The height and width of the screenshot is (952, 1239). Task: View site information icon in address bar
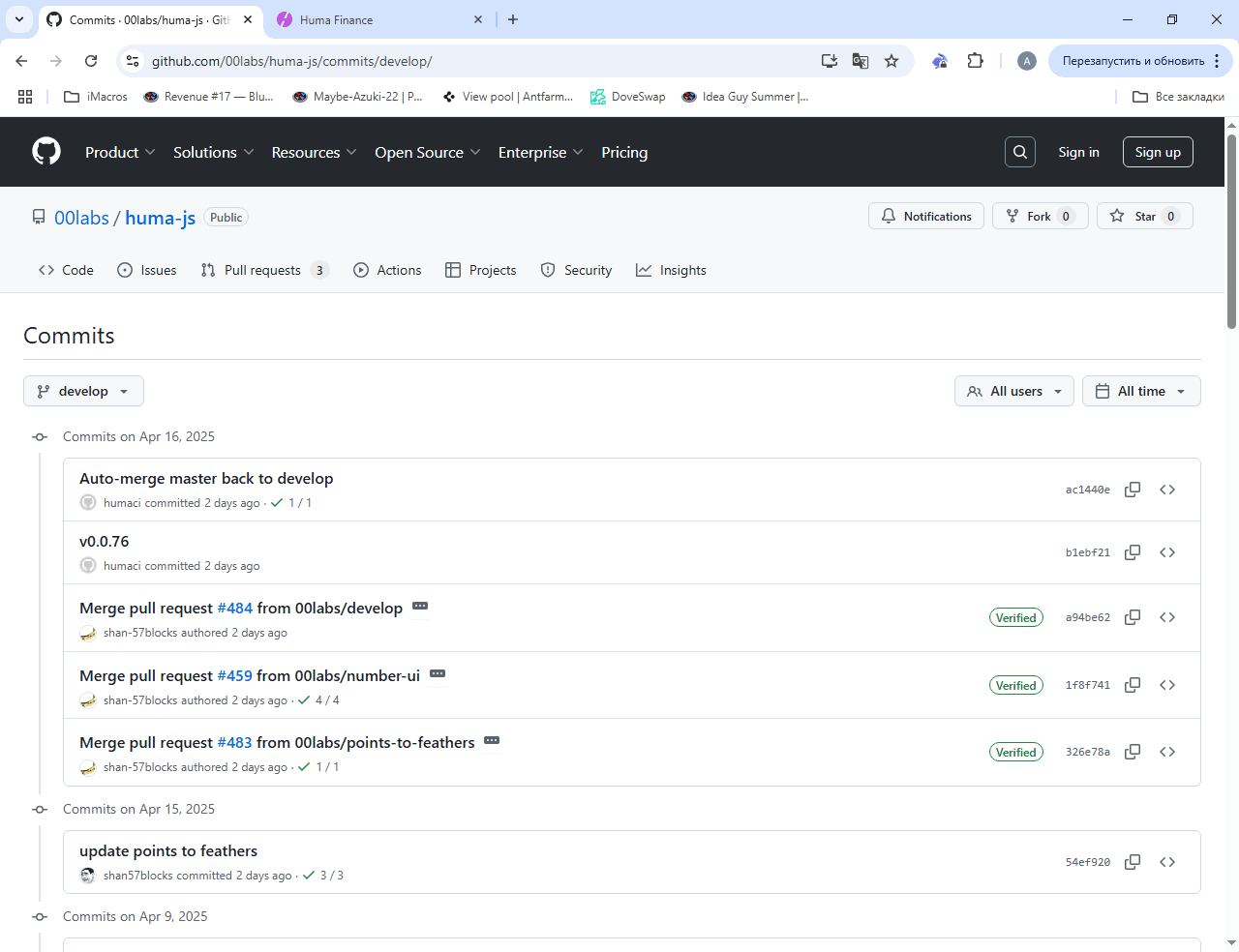[134, 61]
